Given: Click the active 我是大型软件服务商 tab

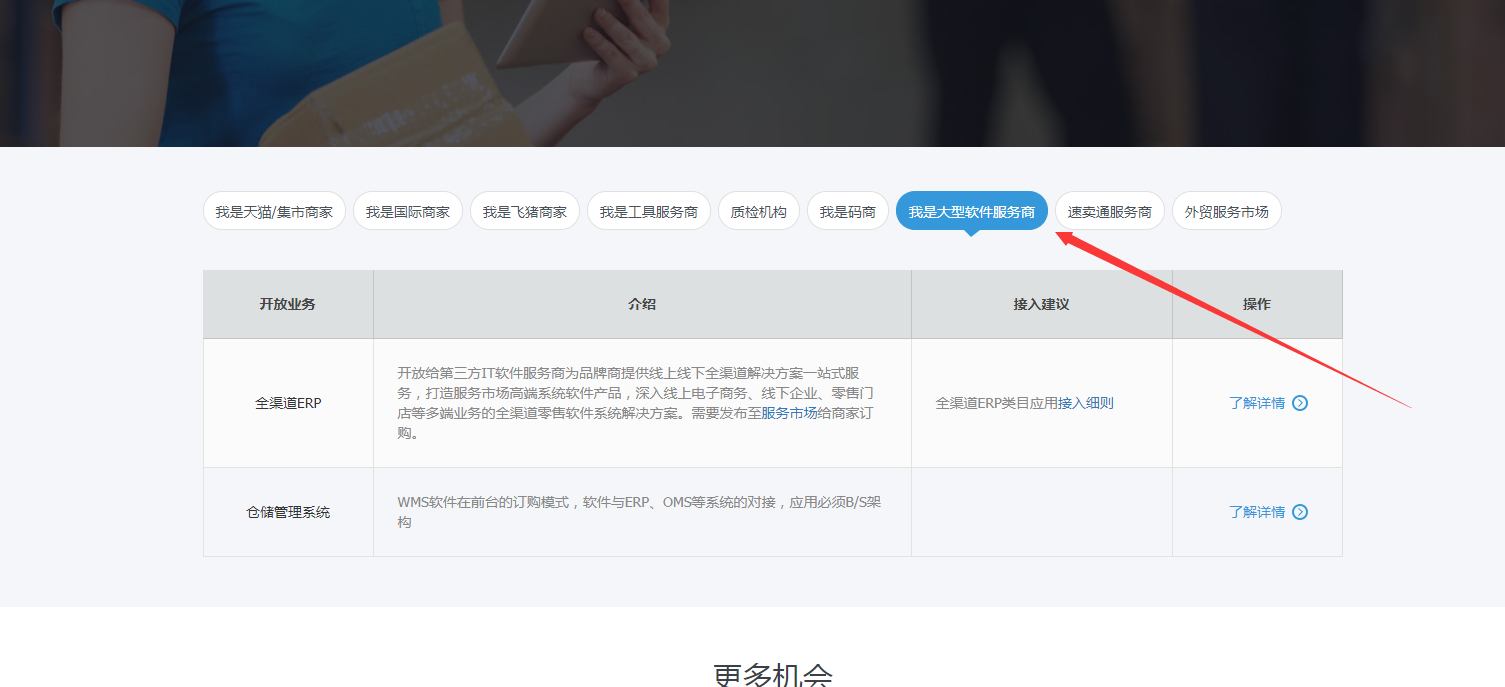Looking at the screenshot, I should pos(971,211).
